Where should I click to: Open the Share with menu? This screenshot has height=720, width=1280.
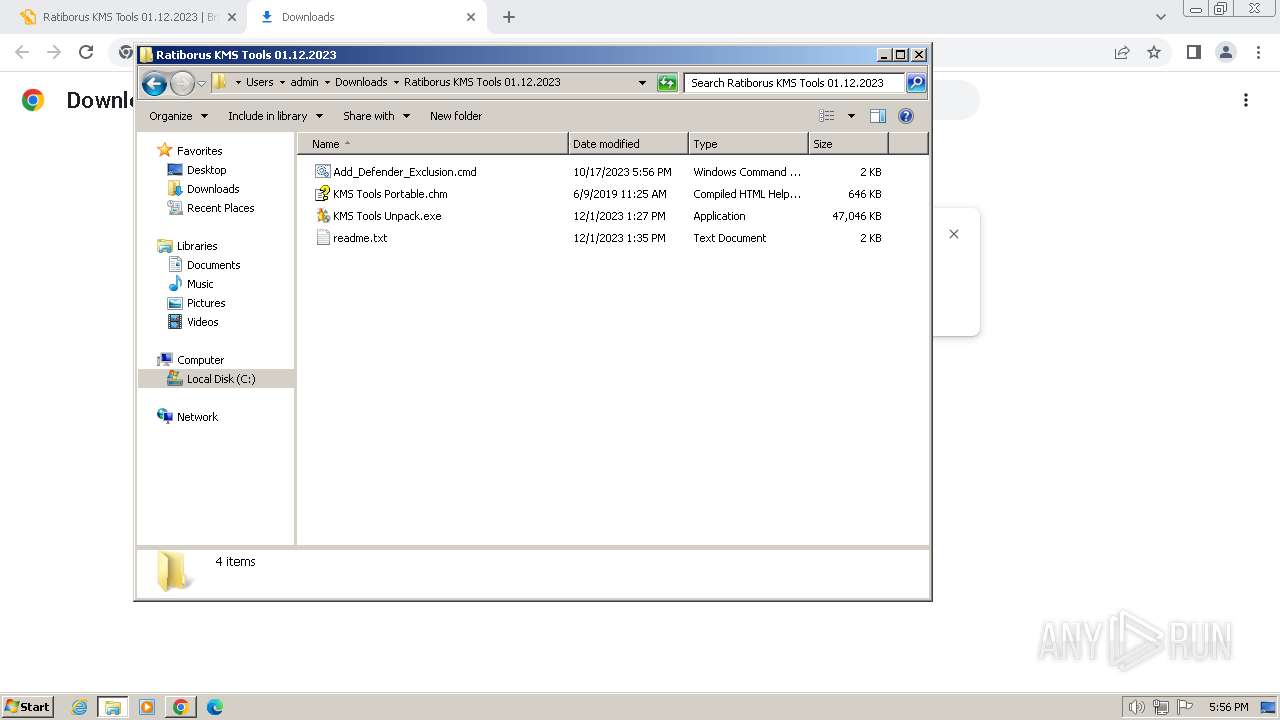point(376,116)
